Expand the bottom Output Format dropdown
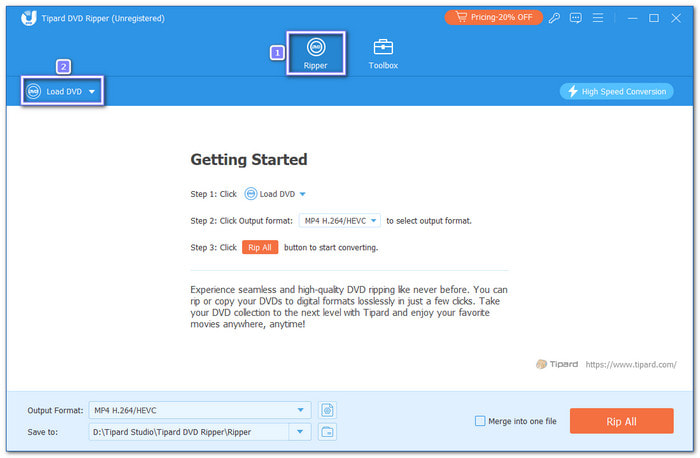The height and width of the screenshot is (458, 700). point(302,410)
